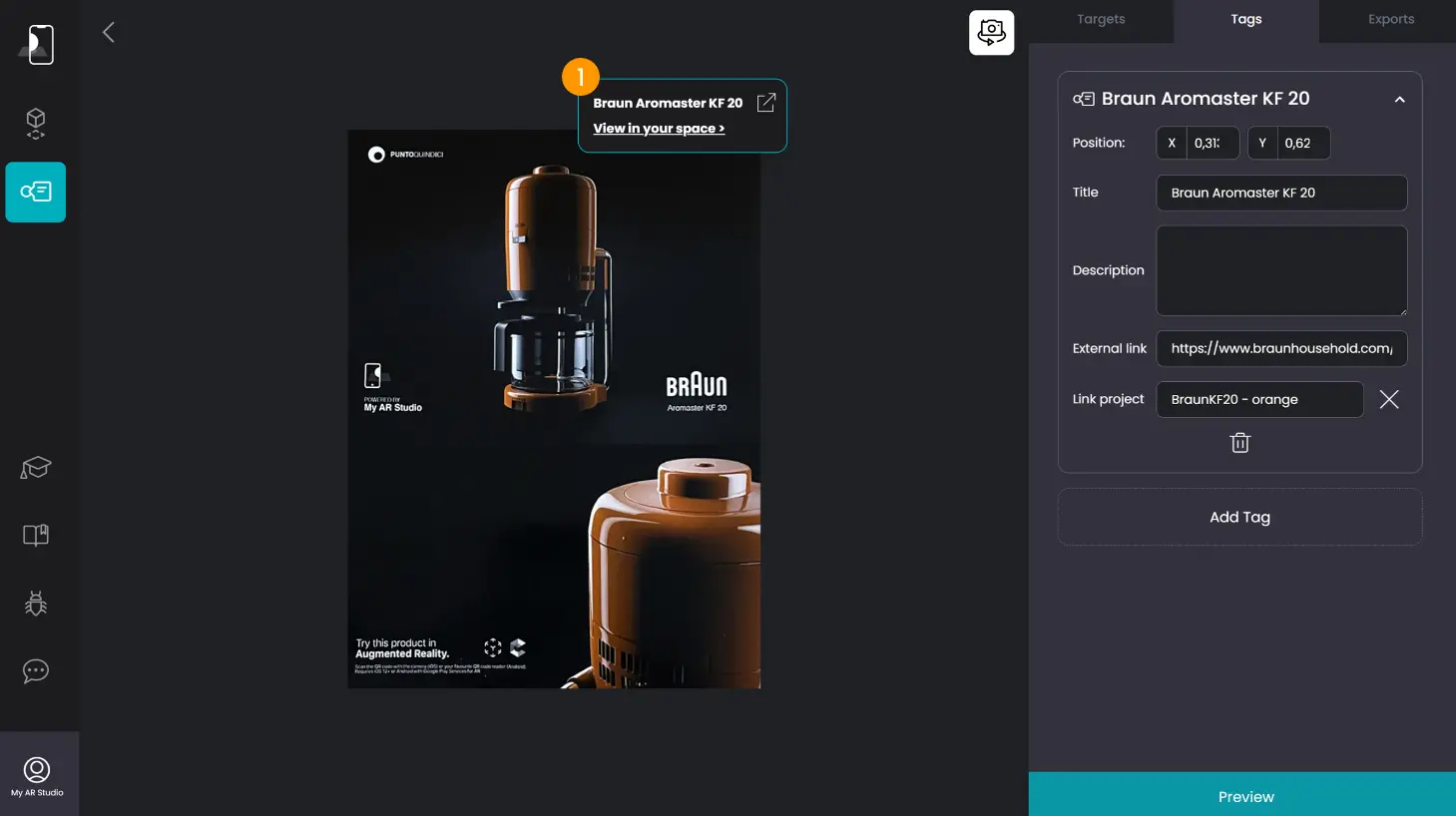Open the 3D projects cube icon
This screenshot has height=816, width=1456.
click(36, 123)
